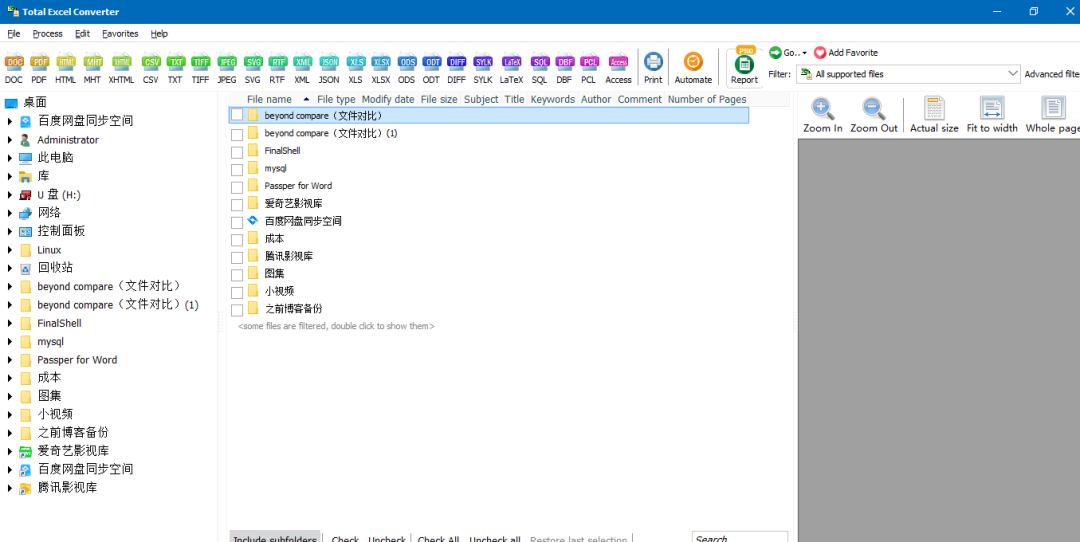The height and width of the screenshot is (542, 1080).
Task: Click Add Favorite button
Action: click(x=846, y=52)
